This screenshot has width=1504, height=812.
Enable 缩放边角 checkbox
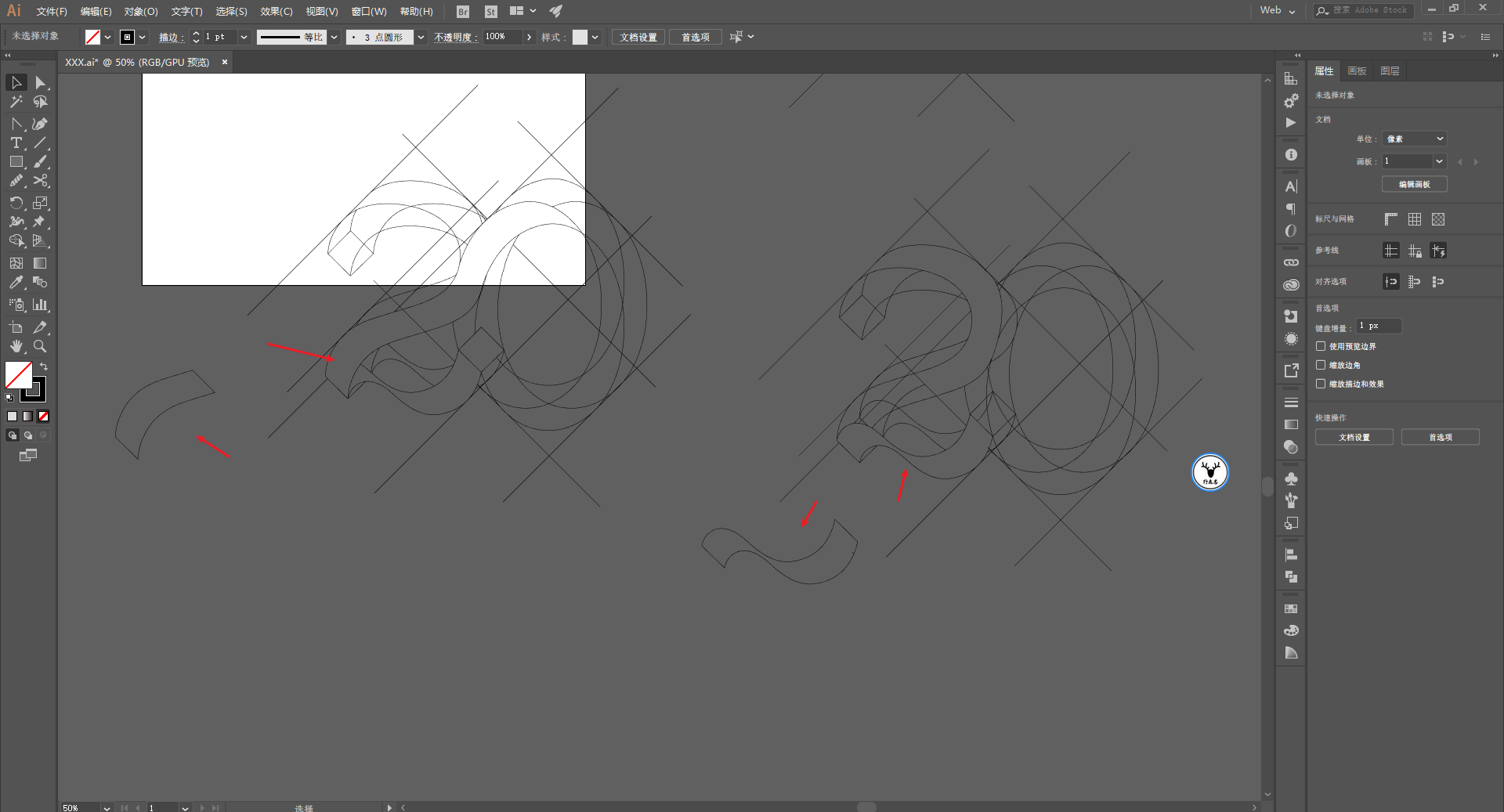(1321, 365)
